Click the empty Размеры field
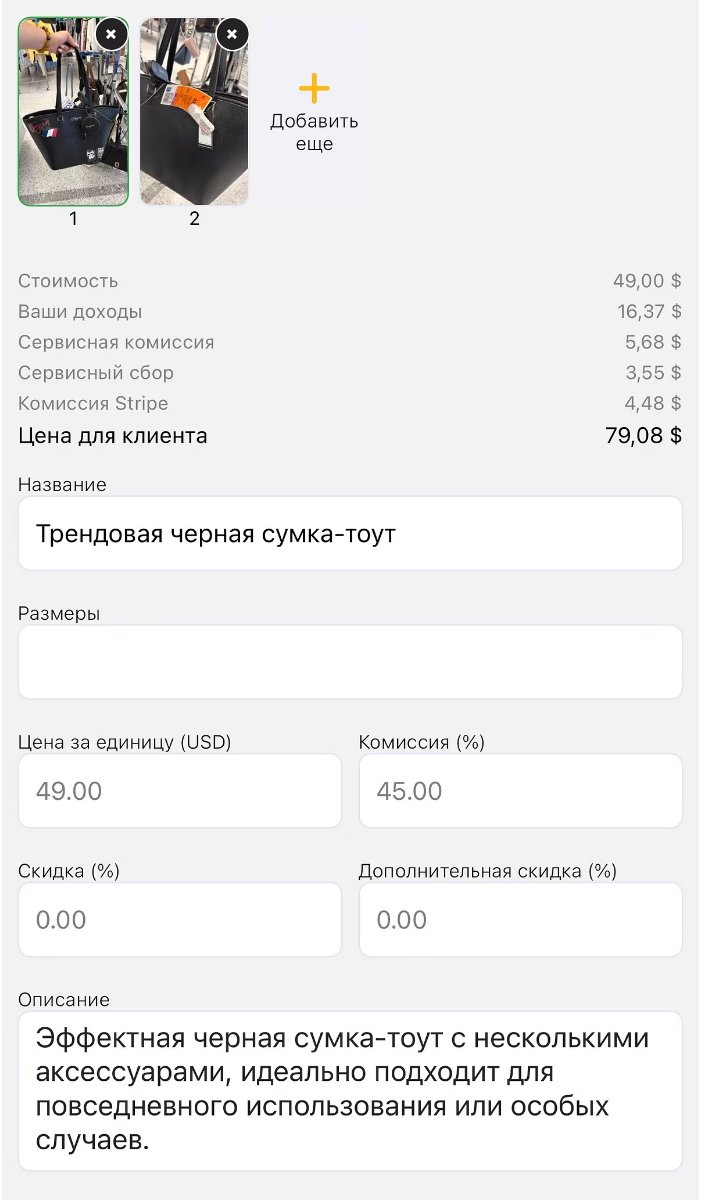Screen dimensions: 702x1200 pyautogui.click(x=349, y=662)
